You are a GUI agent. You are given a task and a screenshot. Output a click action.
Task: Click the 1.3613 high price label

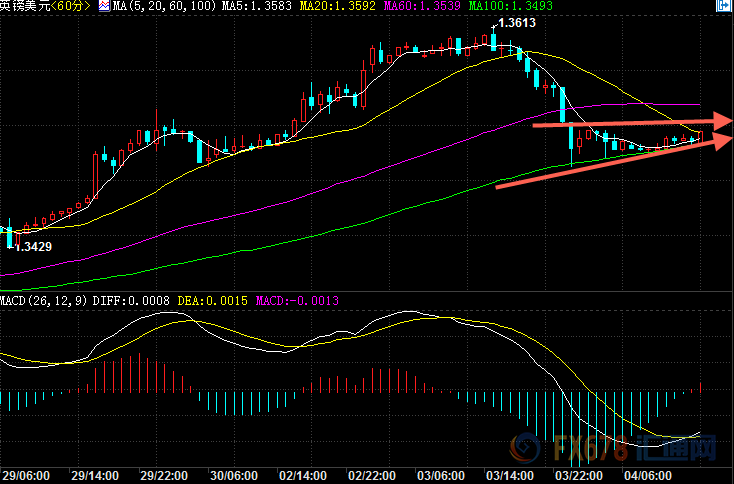[x=517, y=23]
